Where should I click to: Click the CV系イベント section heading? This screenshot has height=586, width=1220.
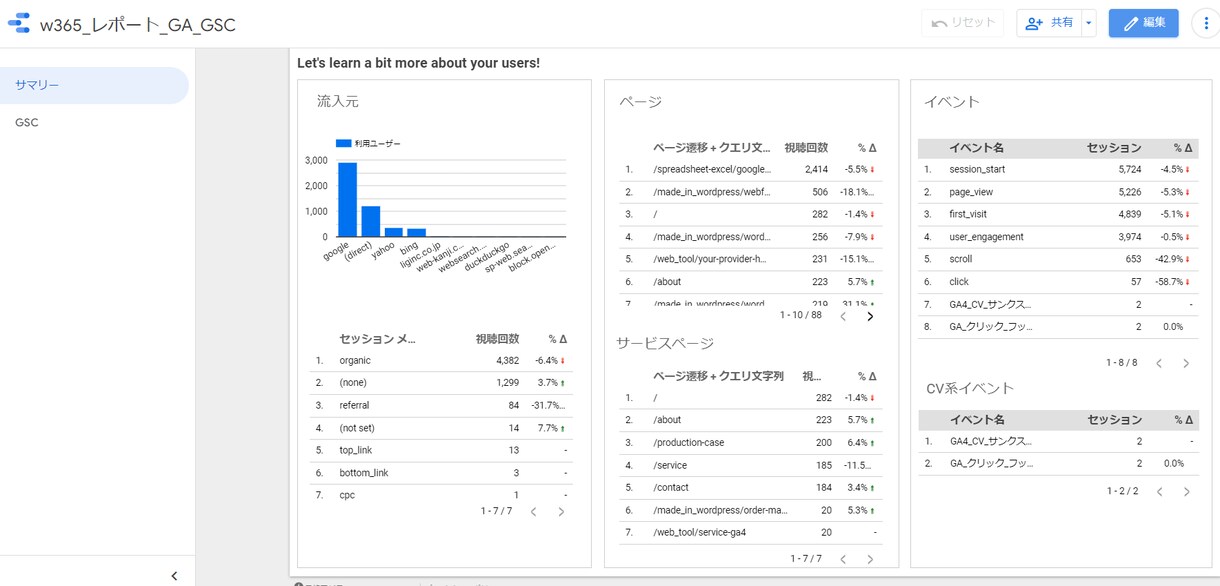click(x=970, y=388)
